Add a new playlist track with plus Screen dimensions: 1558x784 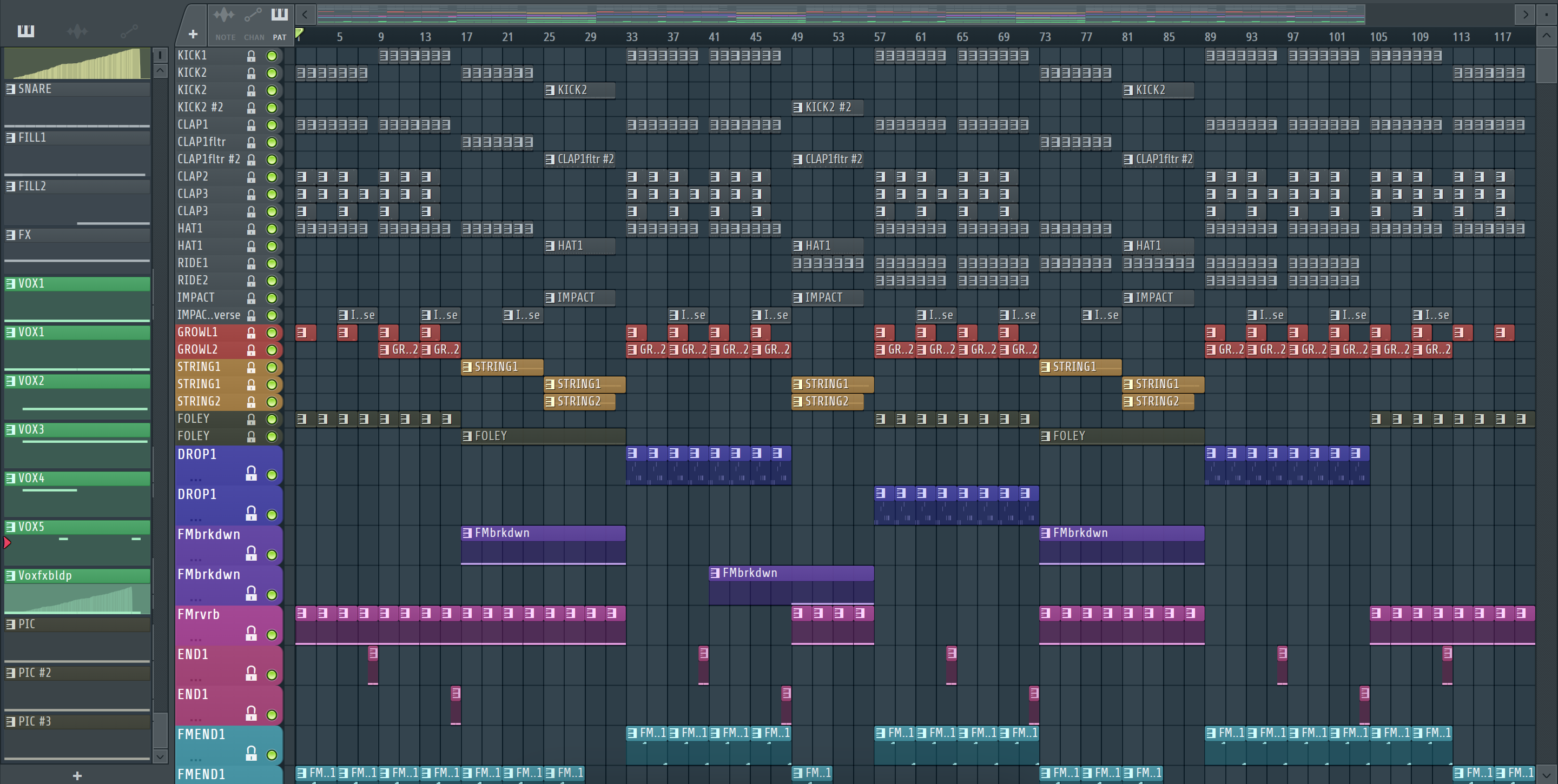tap(193, 35)
